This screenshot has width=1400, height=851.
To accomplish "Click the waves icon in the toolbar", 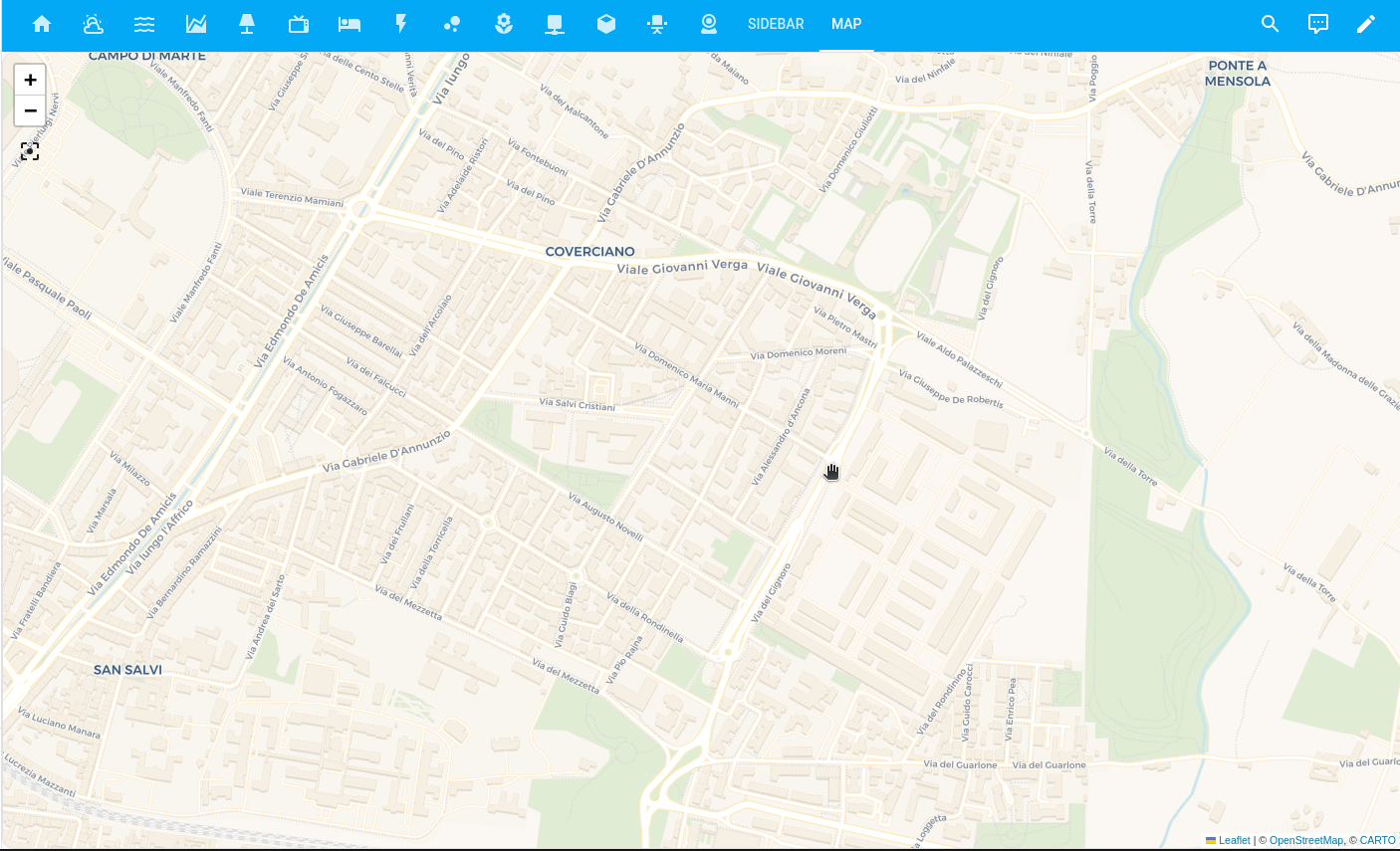I will 144,23.
